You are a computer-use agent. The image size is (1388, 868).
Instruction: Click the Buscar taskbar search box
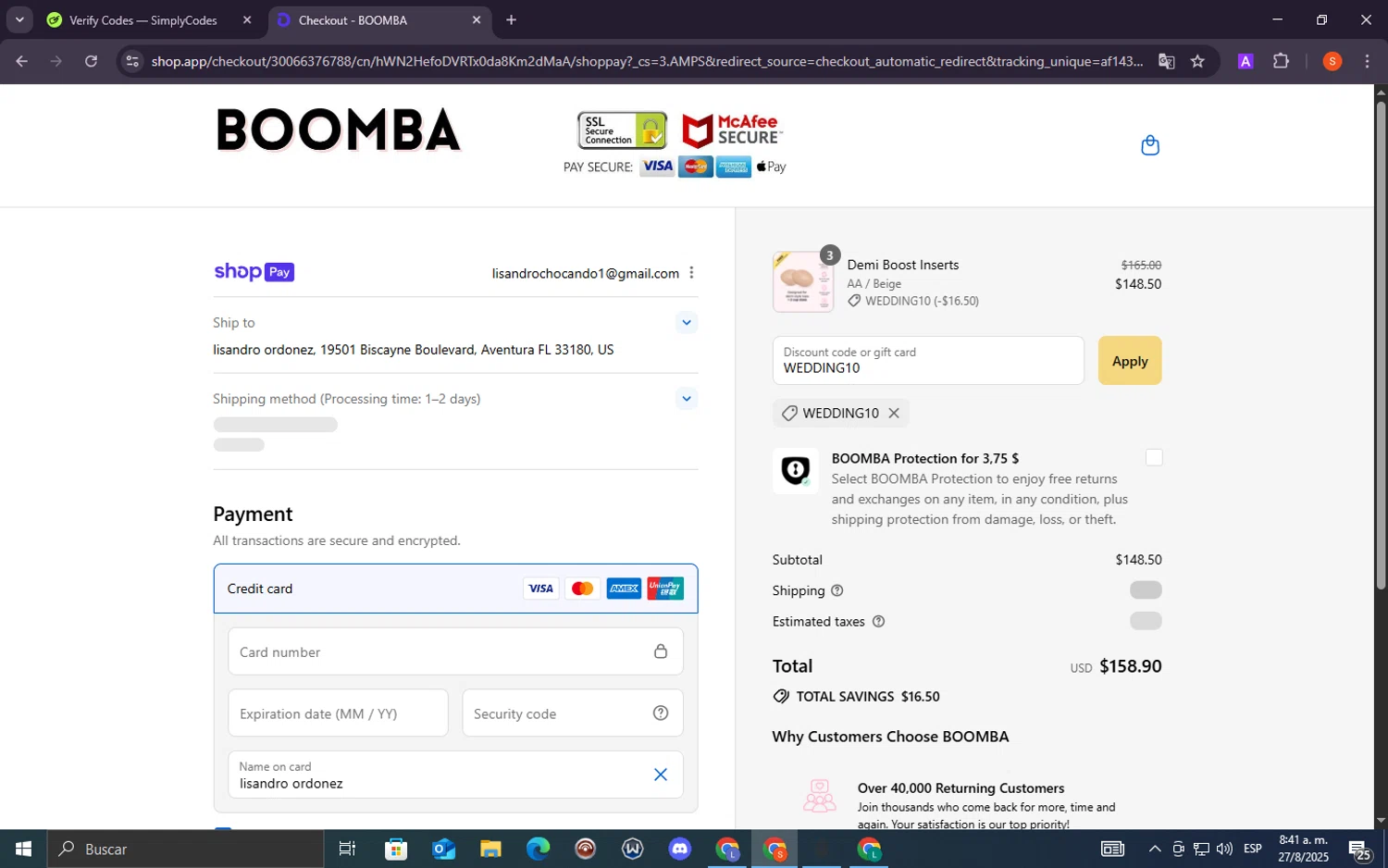185,849
